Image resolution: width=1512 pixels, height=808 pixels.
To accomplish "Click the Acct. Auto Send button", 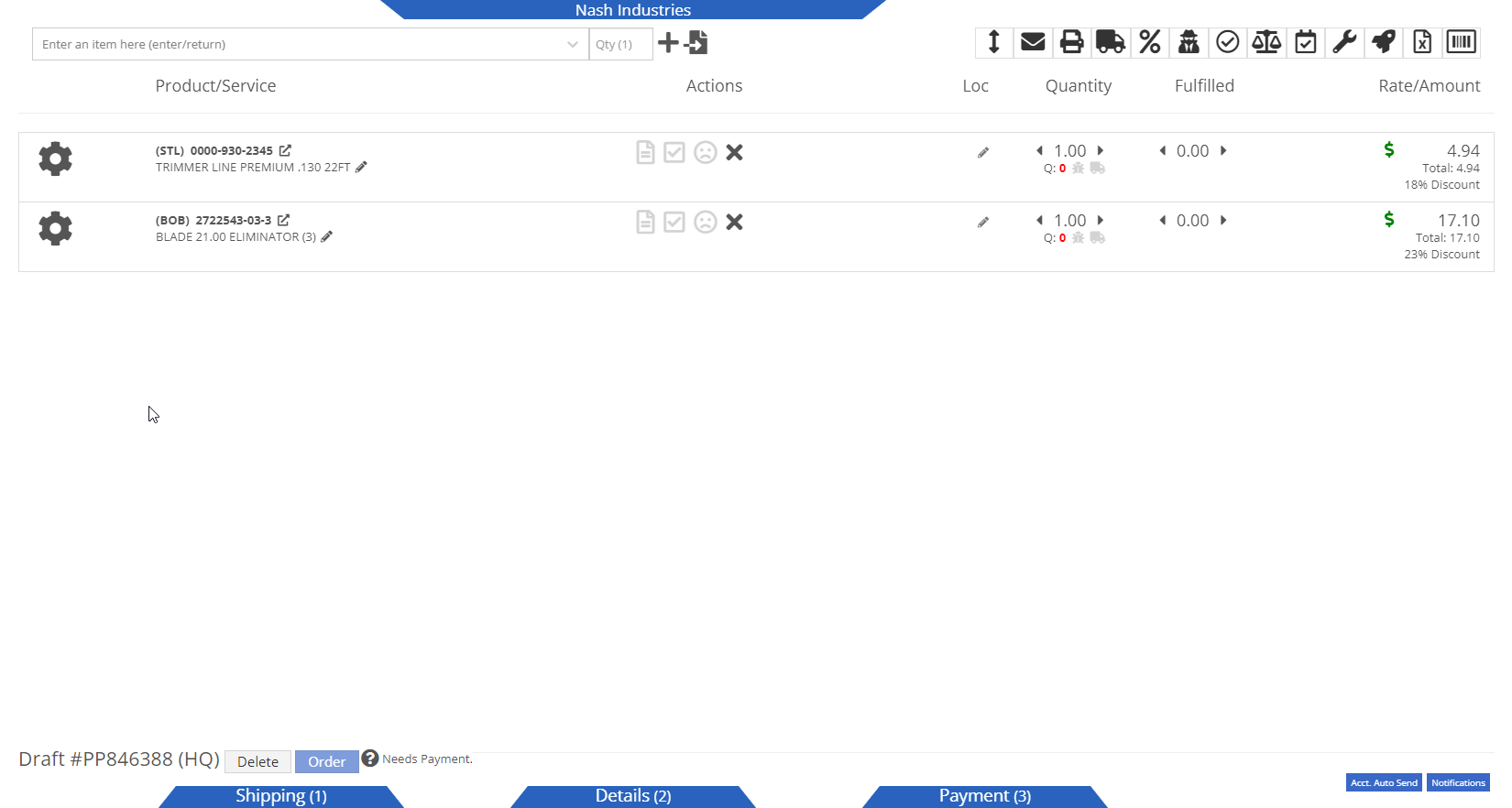I will point(1384,782).
